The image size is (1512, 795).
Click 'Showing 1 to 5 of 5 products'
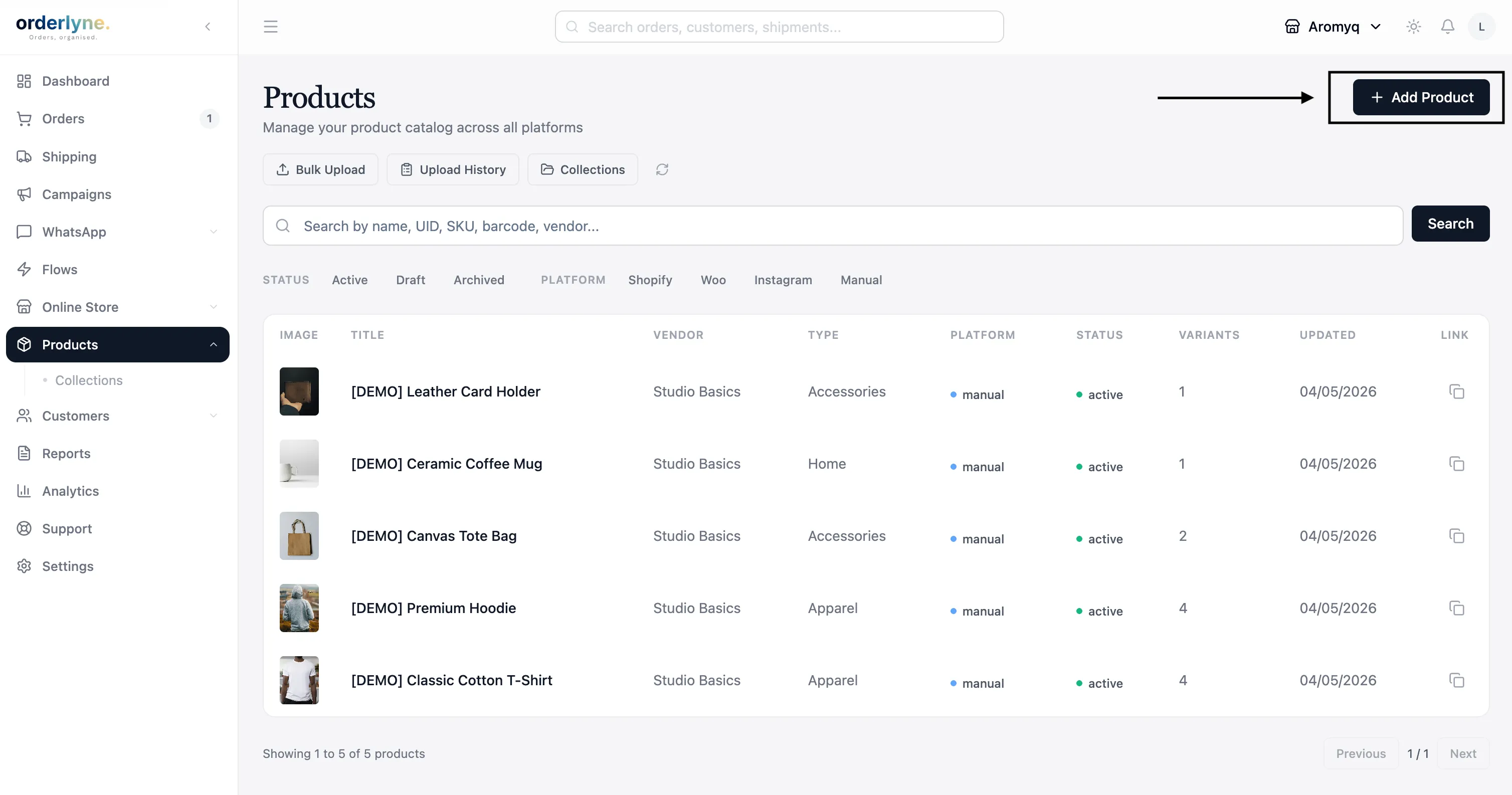click(x=344, y=753)
